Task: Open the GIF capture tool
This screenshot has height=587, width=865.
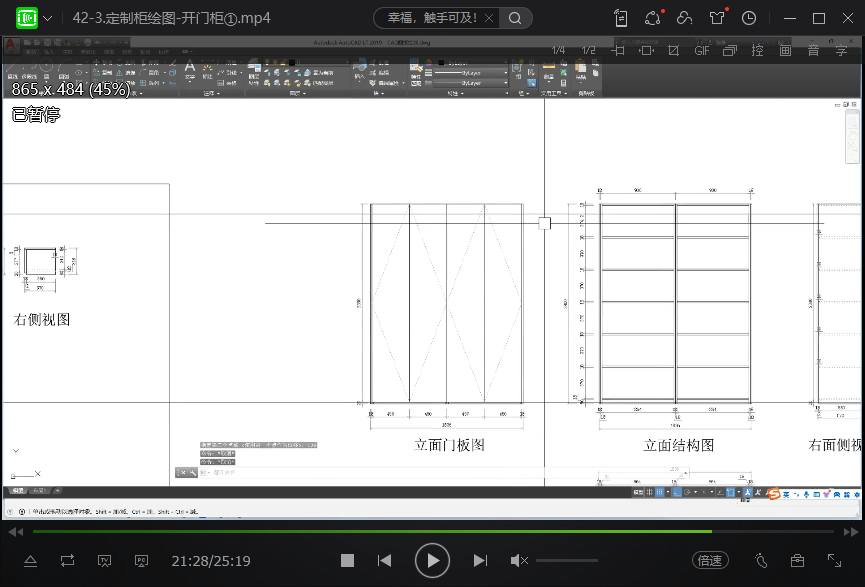Action: coord(701,50)
